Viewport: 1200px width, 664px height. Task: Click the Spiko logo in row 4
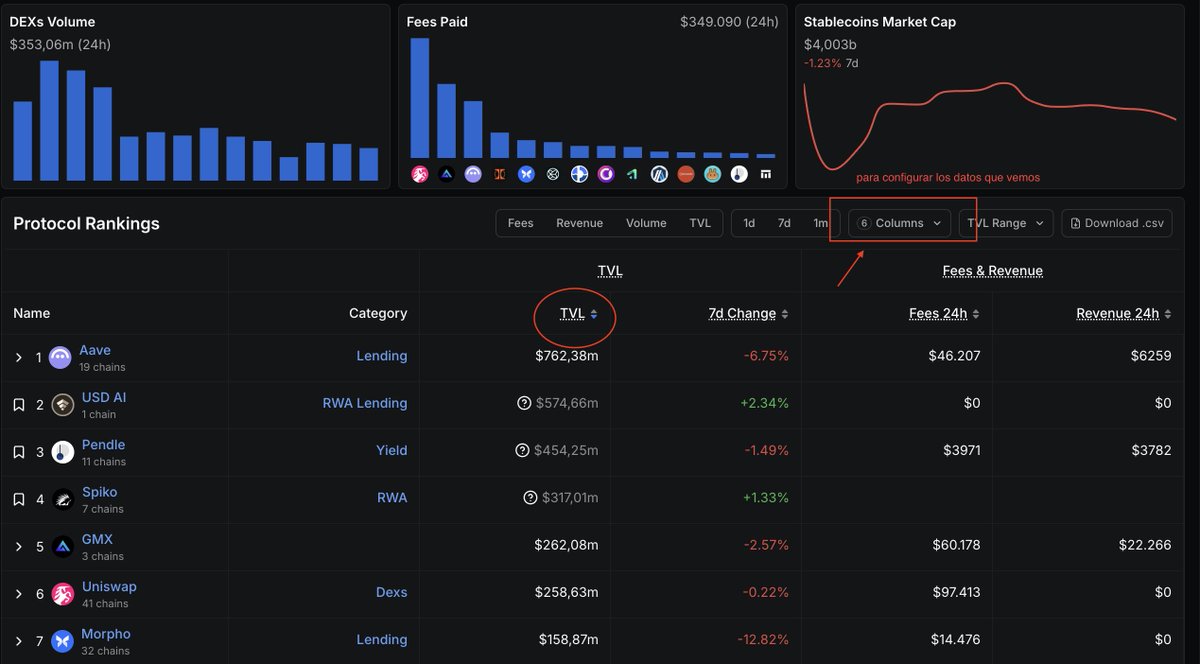coord(63,499)
